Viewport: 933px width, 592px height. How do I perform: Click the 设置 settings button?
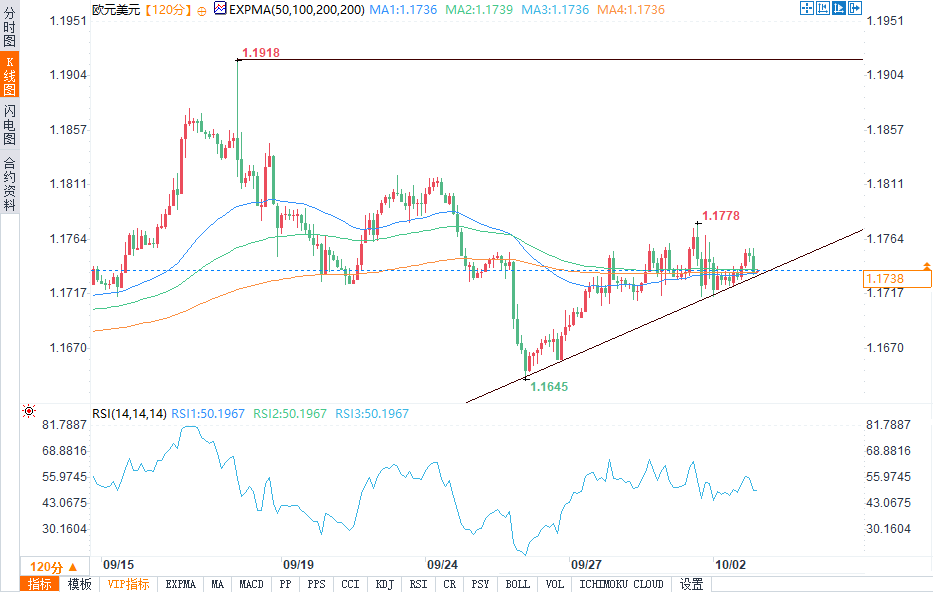tap(691, 584)
